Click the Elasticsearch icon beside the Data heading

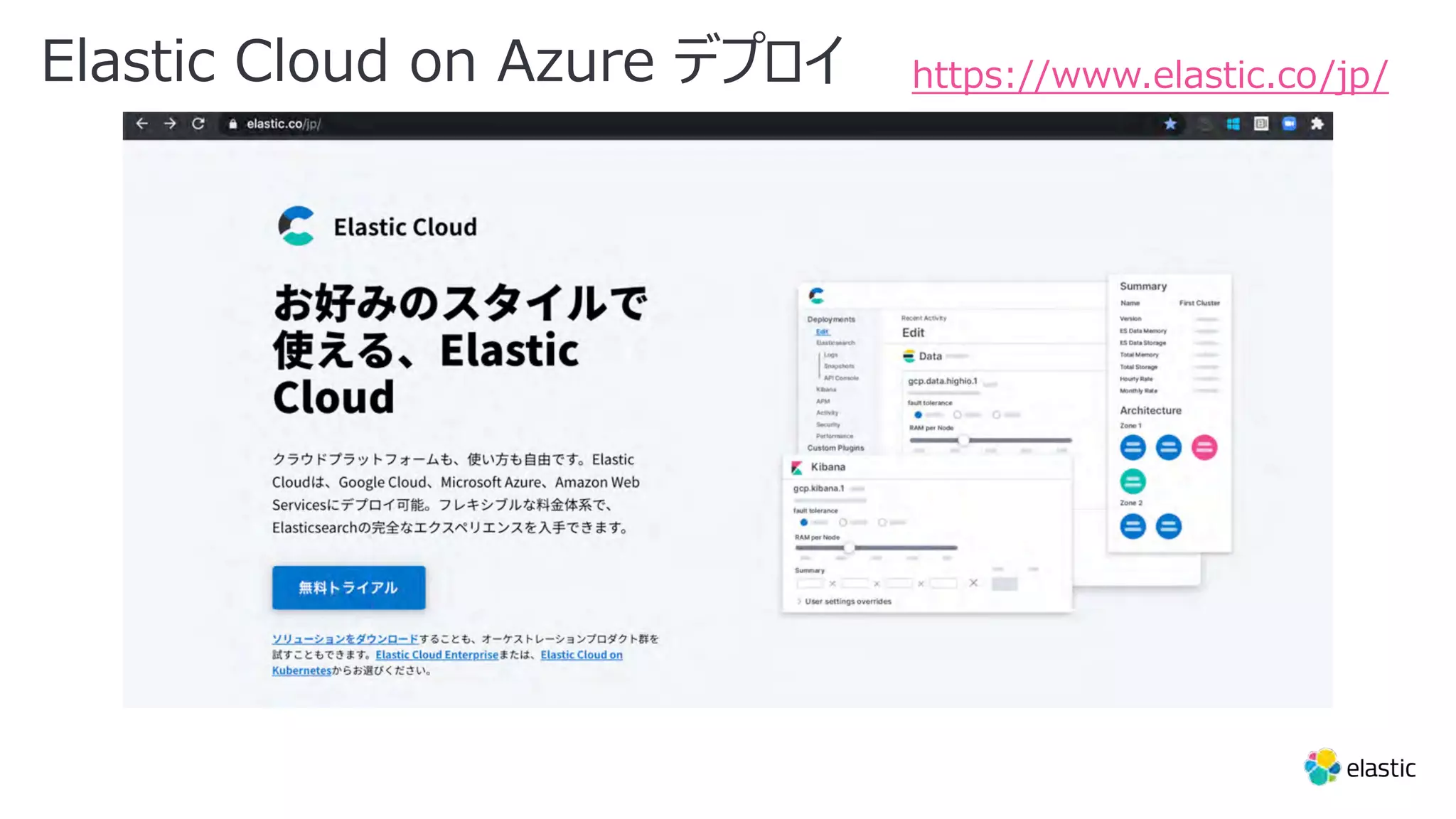pyautogui.click(x=909, y=356)
